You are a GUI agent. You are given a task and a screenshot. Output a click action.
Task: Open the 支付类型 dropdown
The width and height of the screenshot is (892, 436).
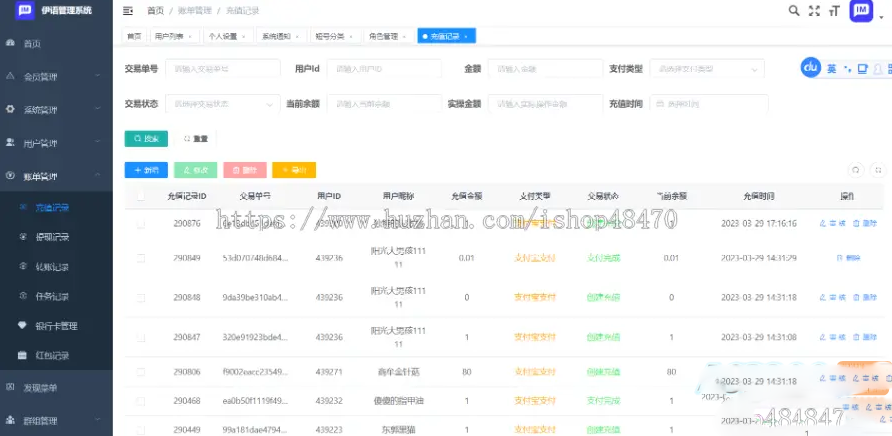point(705,68)
